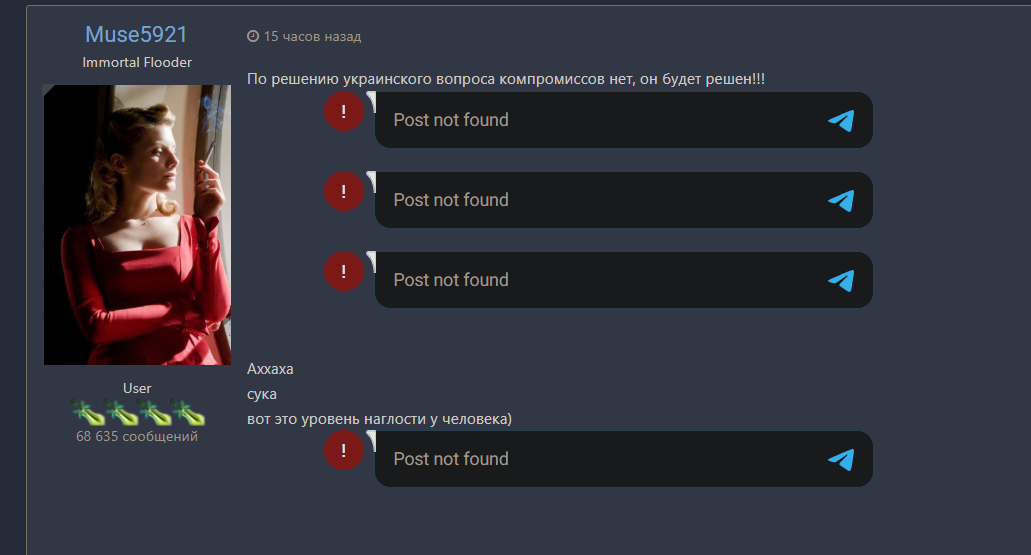Click the second "Post not found" text

point(451,200)
